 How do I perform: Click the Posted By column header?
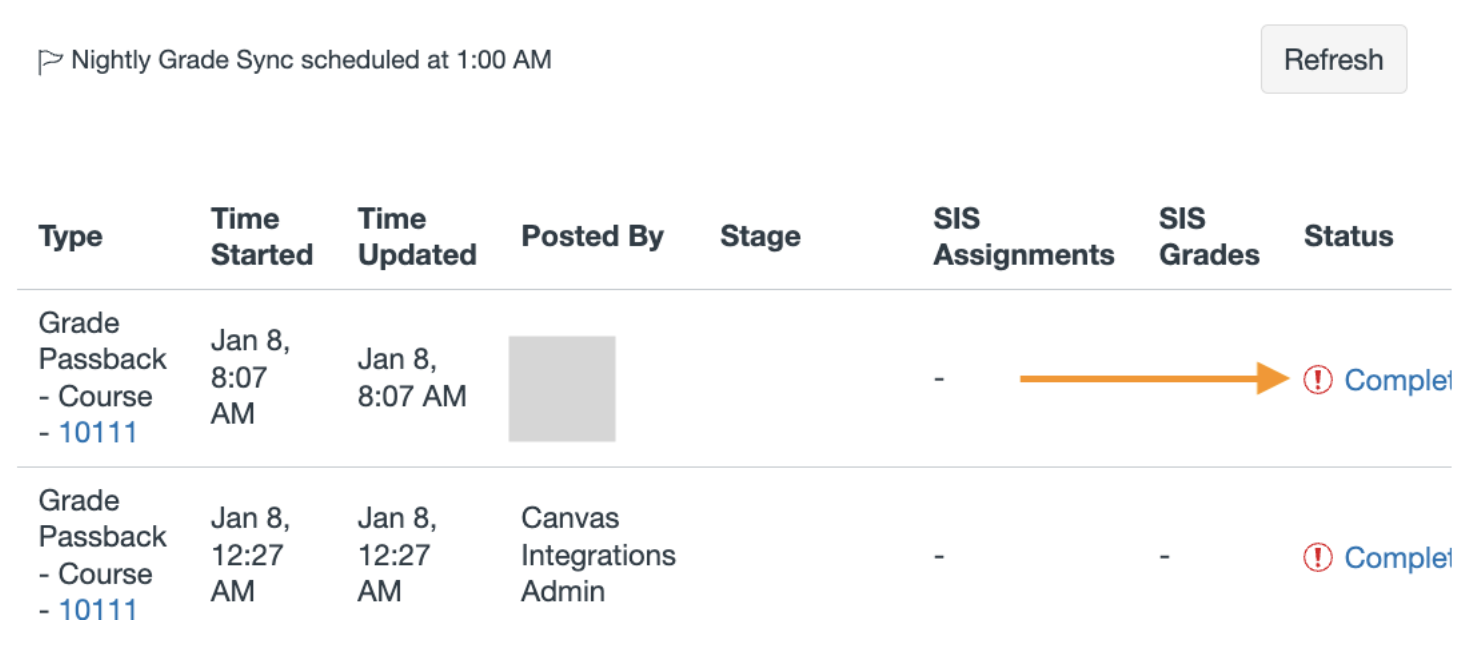pos(592,237)
